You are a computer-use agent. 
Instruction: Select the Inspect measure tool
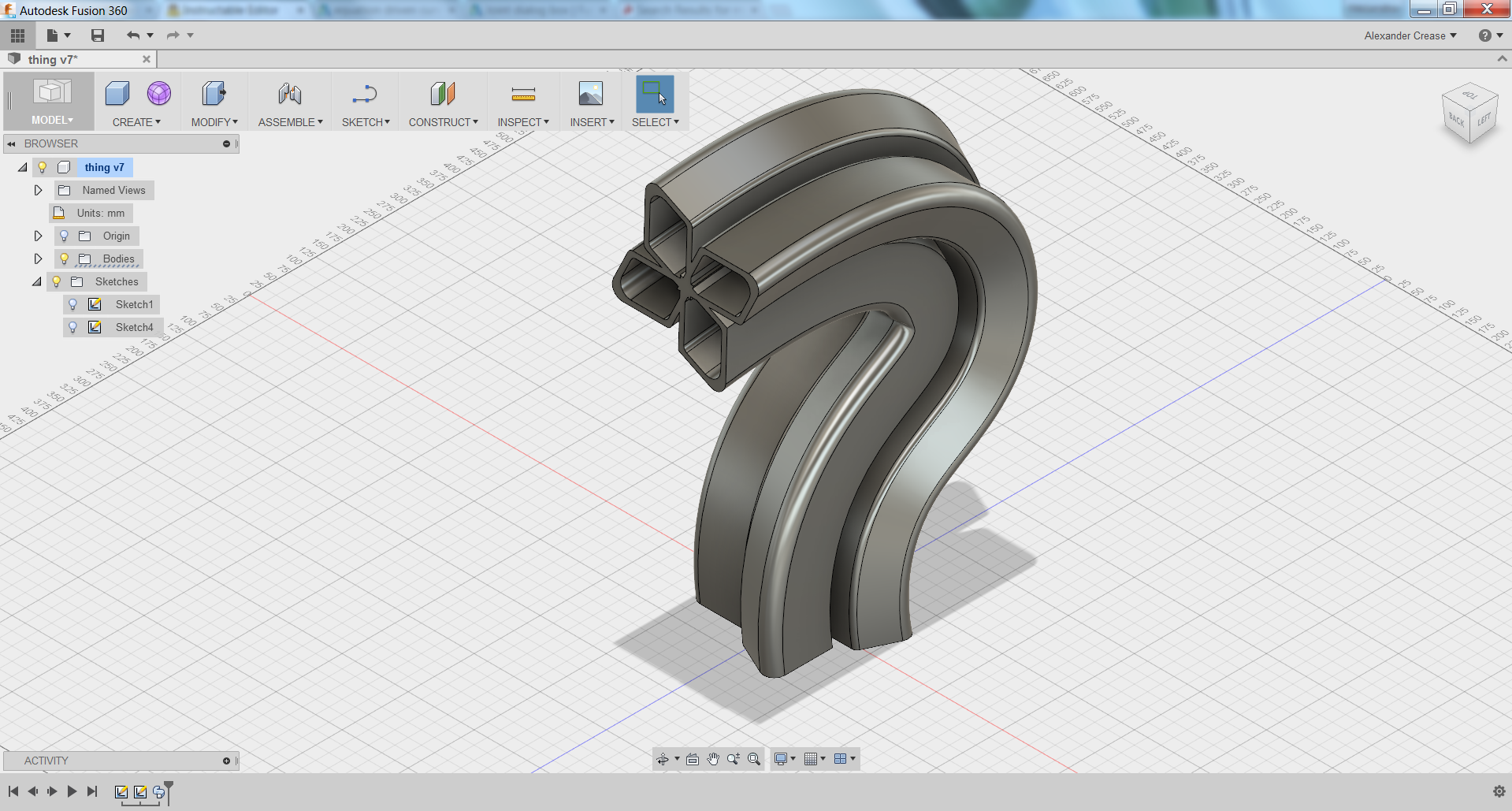click(x=523, y=93)
